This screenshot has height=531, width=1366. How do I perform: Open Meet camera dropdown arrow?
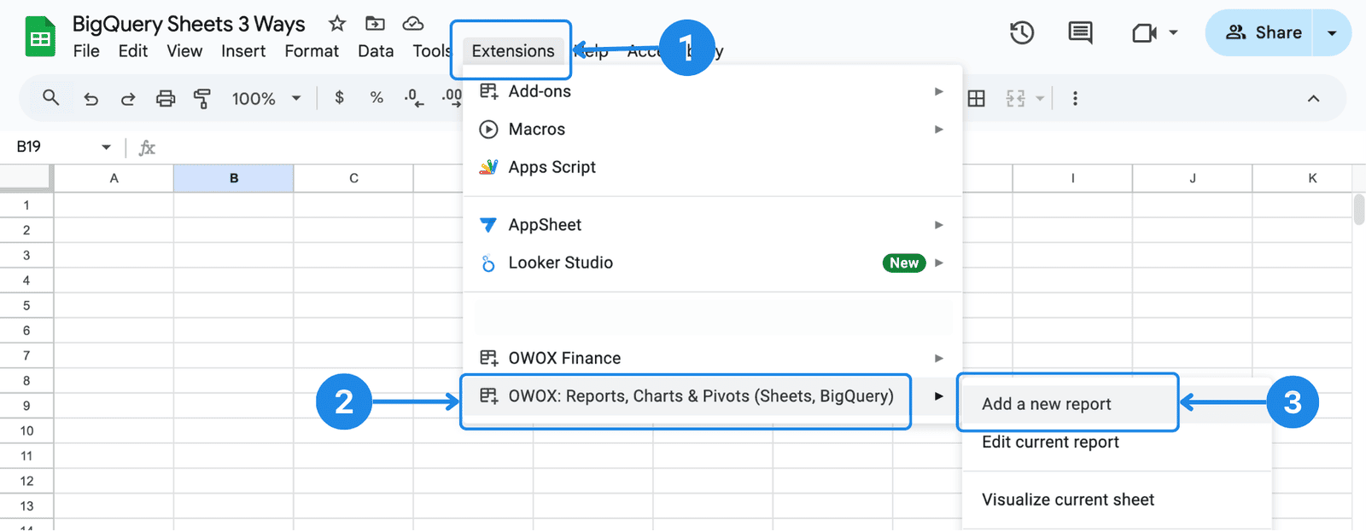1173,33
